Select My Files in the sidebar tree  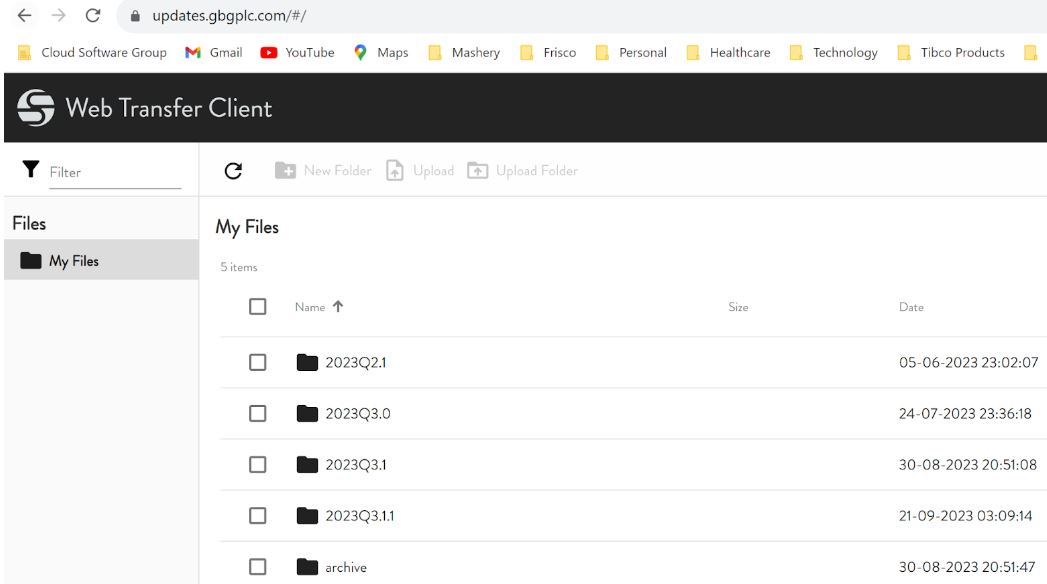pyautogui.click(x=74, y=261)
